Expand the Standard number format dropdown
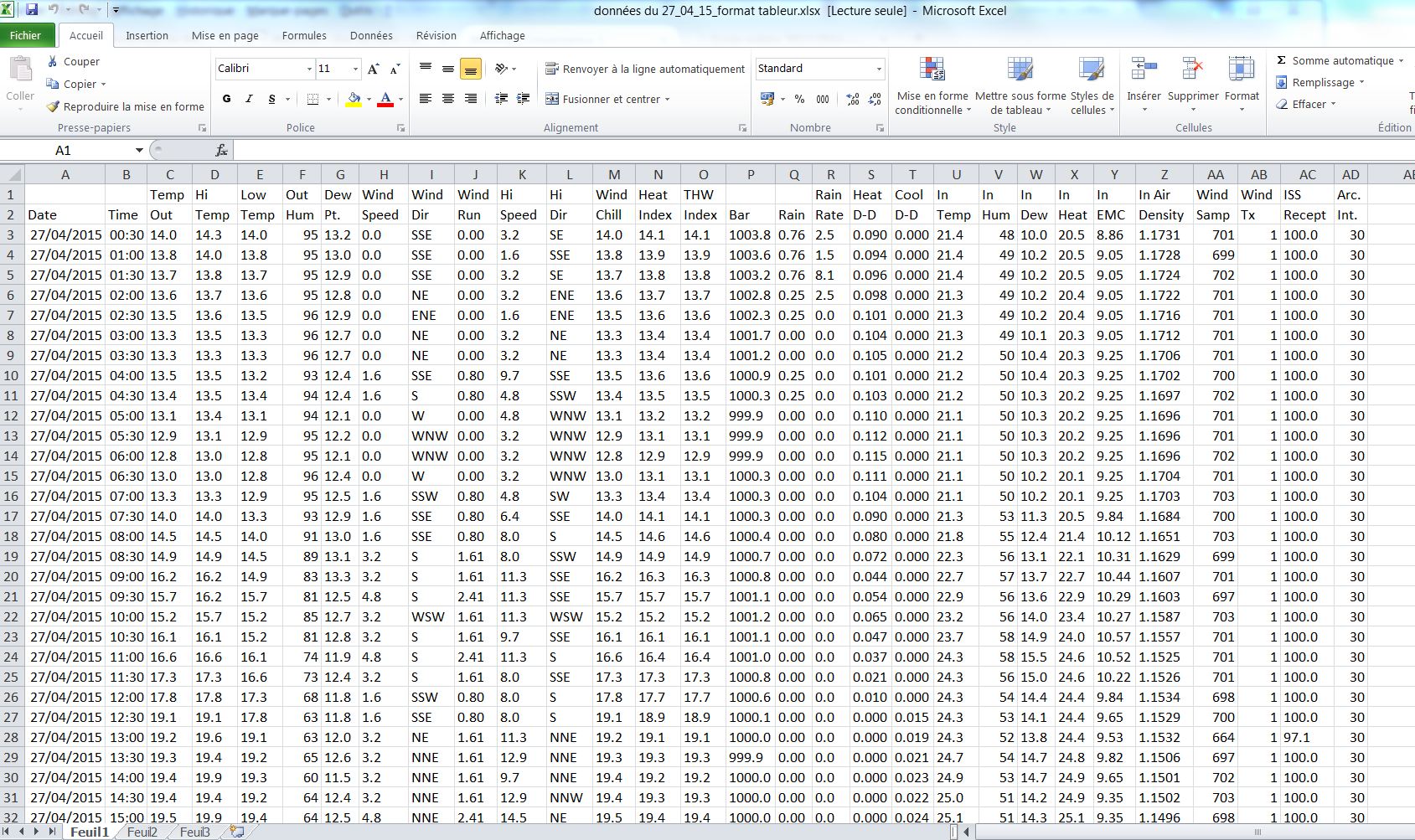This screenshot has height=840, width=1415. click(878, 69)
